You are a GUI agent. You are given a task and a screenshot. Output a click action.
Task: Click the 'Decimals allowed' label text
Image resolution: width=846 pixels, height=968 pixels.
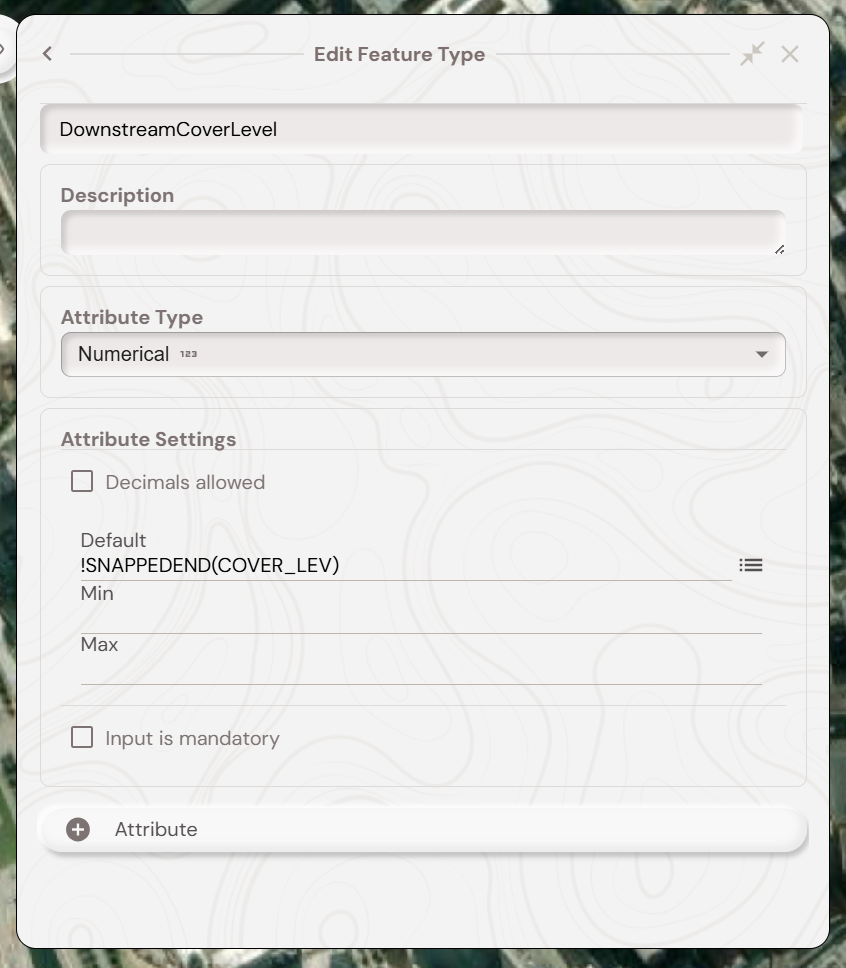click(x=185, y=482)
